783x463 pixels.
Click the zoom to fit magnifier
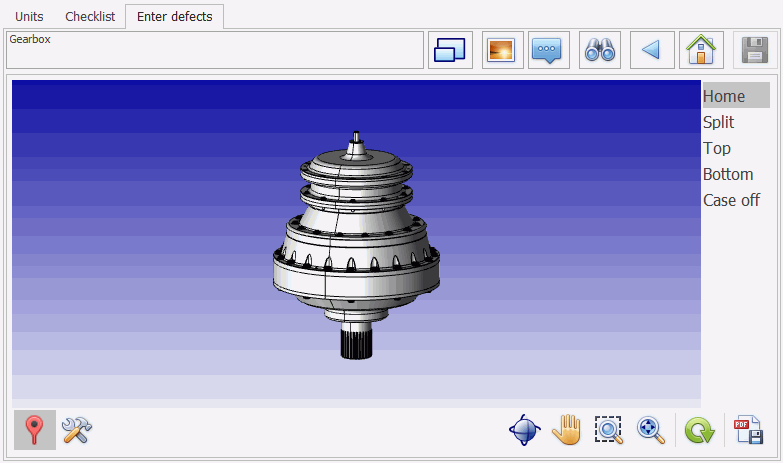point(651,430)
